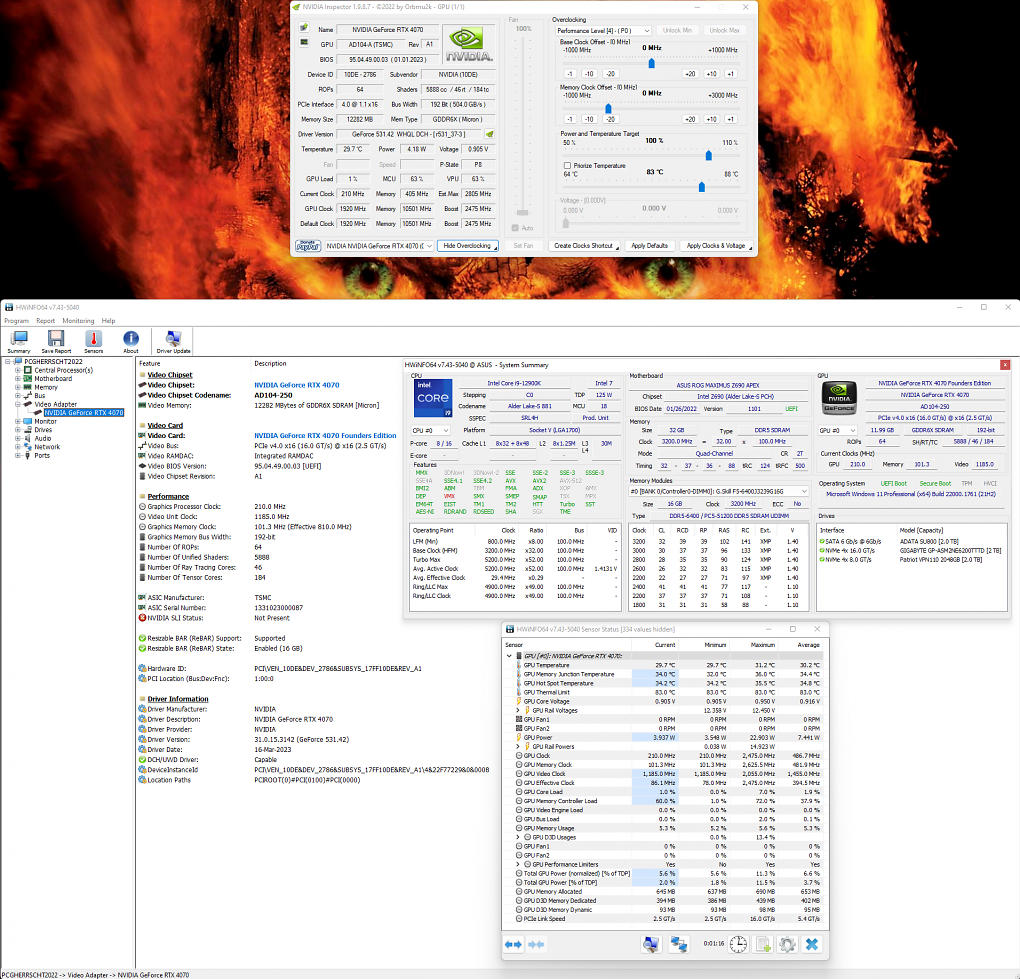Expand GPU D3D Usages in Sensor Status
Image resolution: width=1020 pixels, height=979 pixels.
pyautogui.click(x=518, y=837)
